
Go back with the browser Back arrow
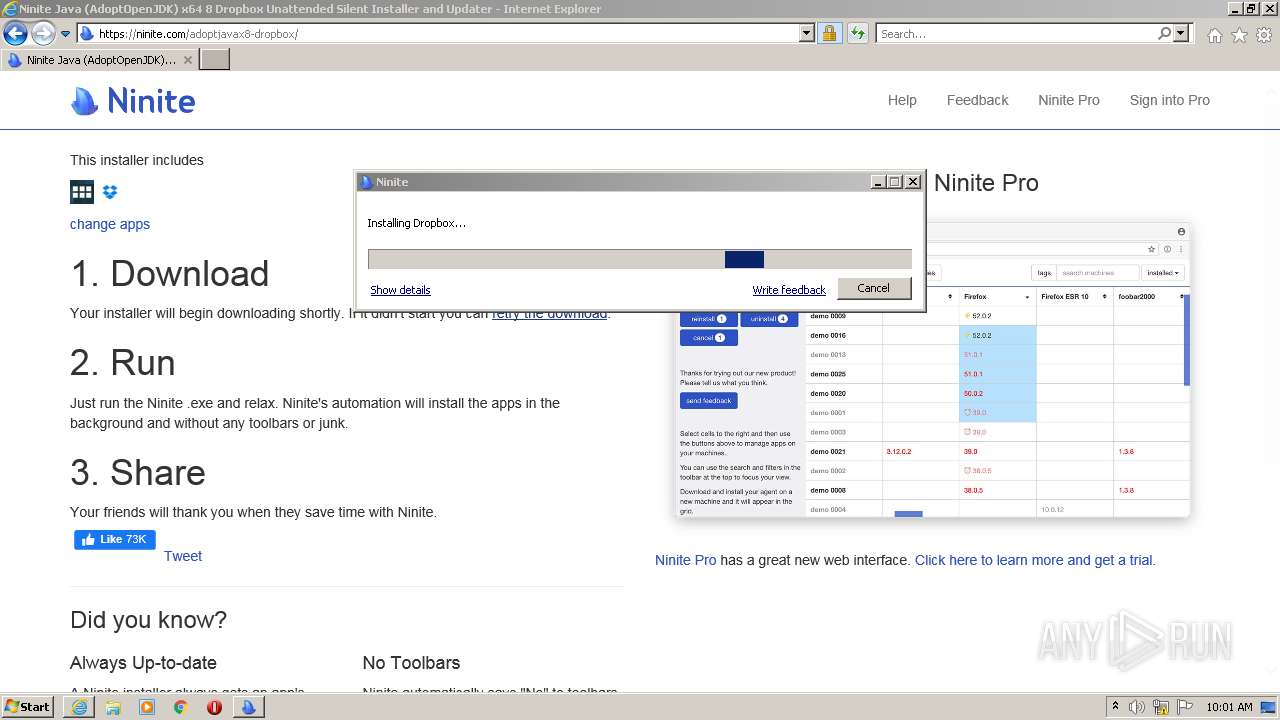point(15,34)
